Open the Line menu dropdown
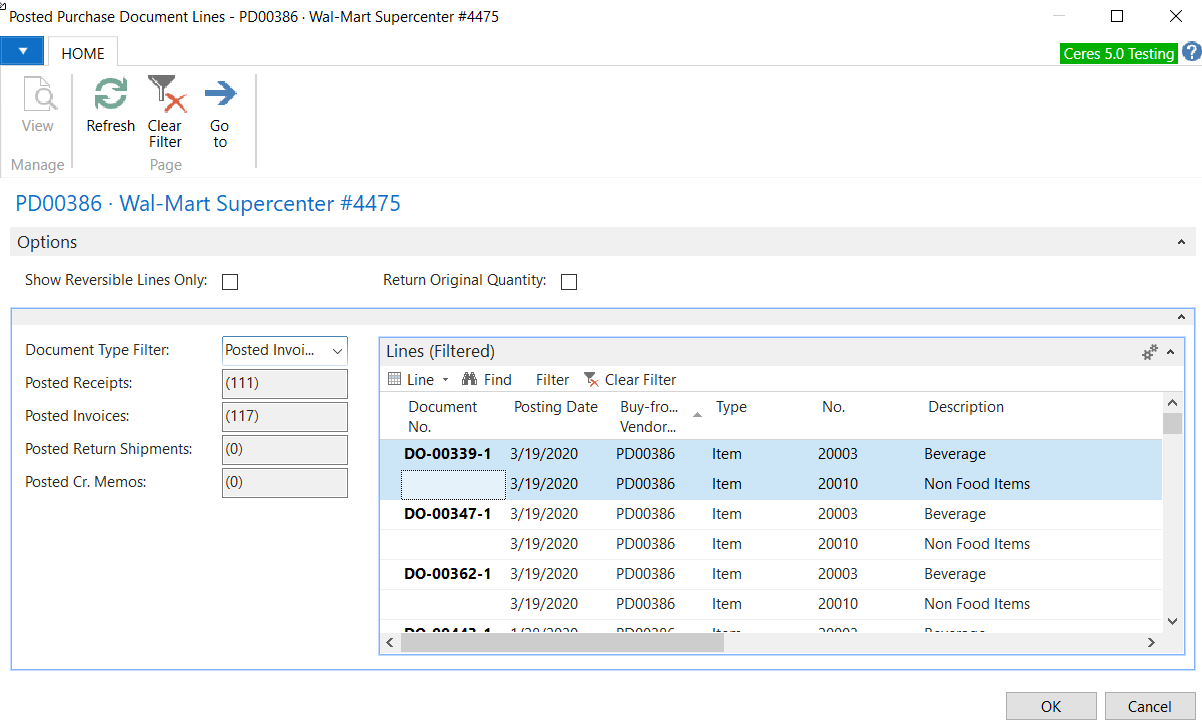 419,380
